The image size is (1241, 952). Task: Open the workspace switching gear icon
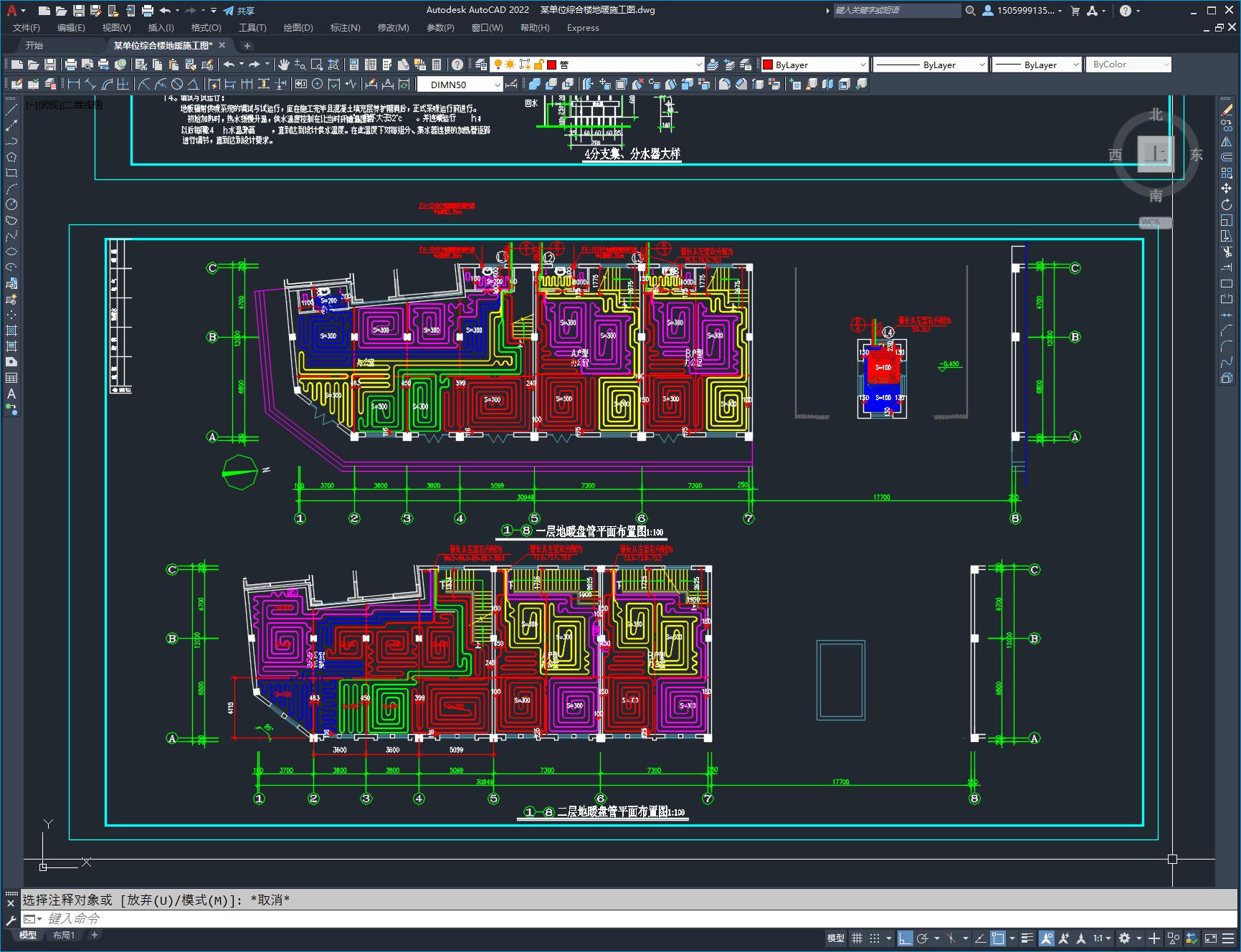(1124, 938)
